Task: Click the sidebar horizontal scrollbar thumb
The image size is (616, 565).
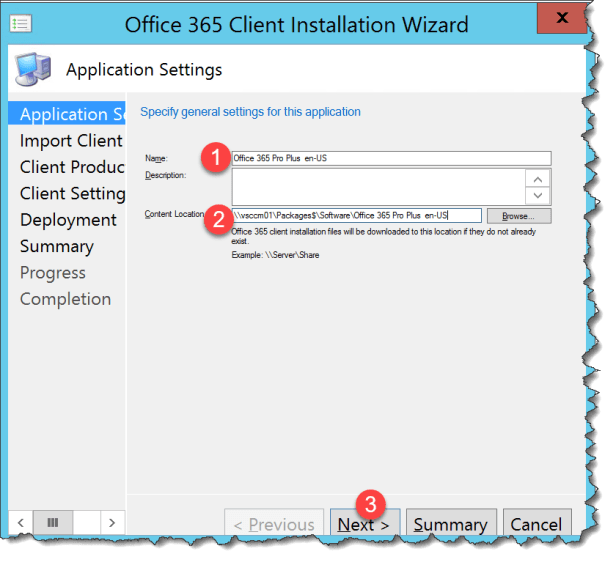Action: coord(53,523)
